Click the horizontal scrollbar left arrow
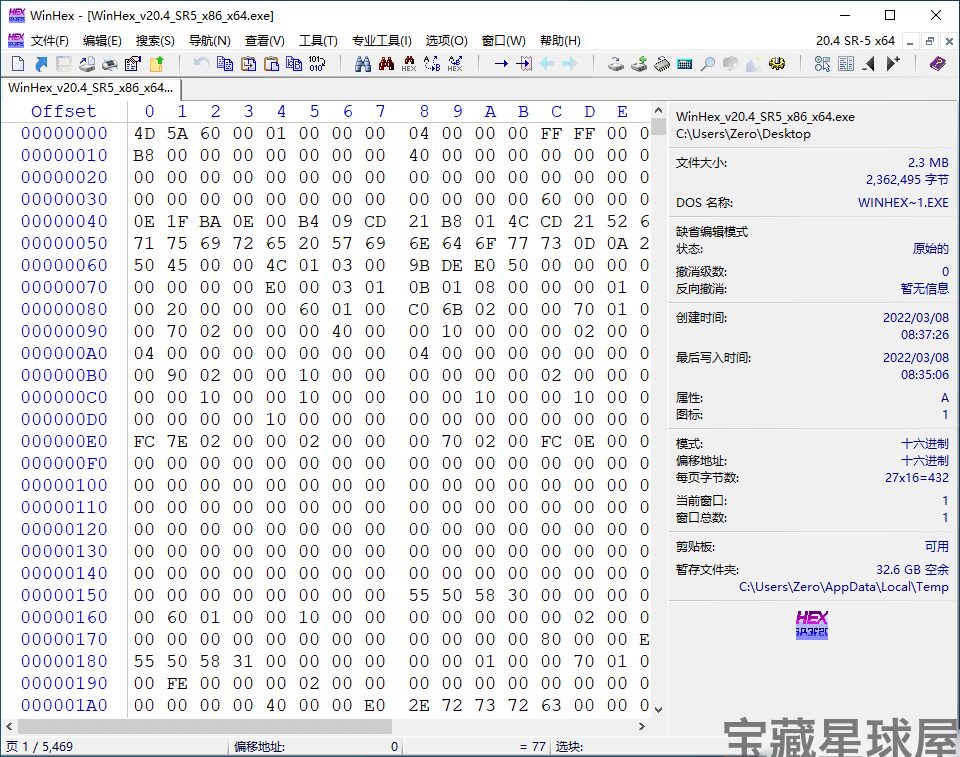Image resolution: width=960 pixels, height=757 pixels. pos(9,726)
